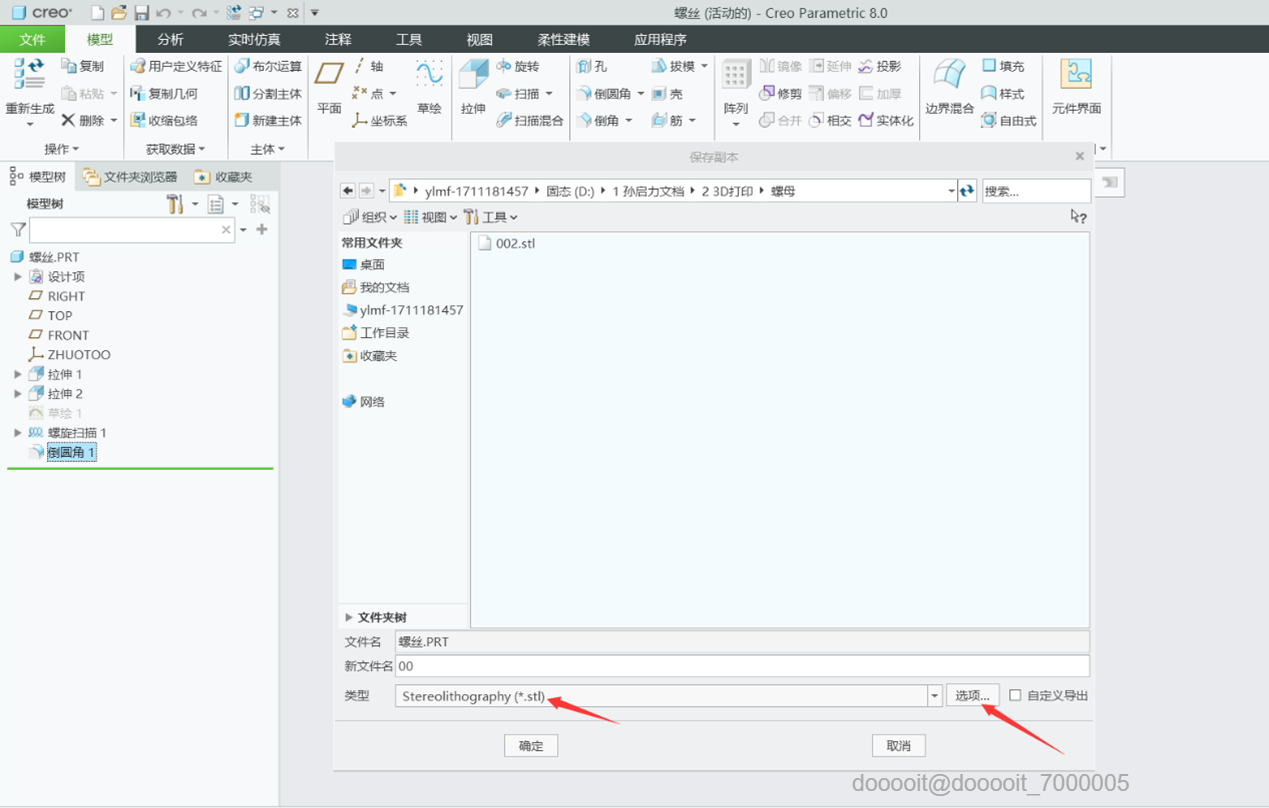Confirm with the 确定 button
This screenshot has width=1269, height=808.
[531, 746]
